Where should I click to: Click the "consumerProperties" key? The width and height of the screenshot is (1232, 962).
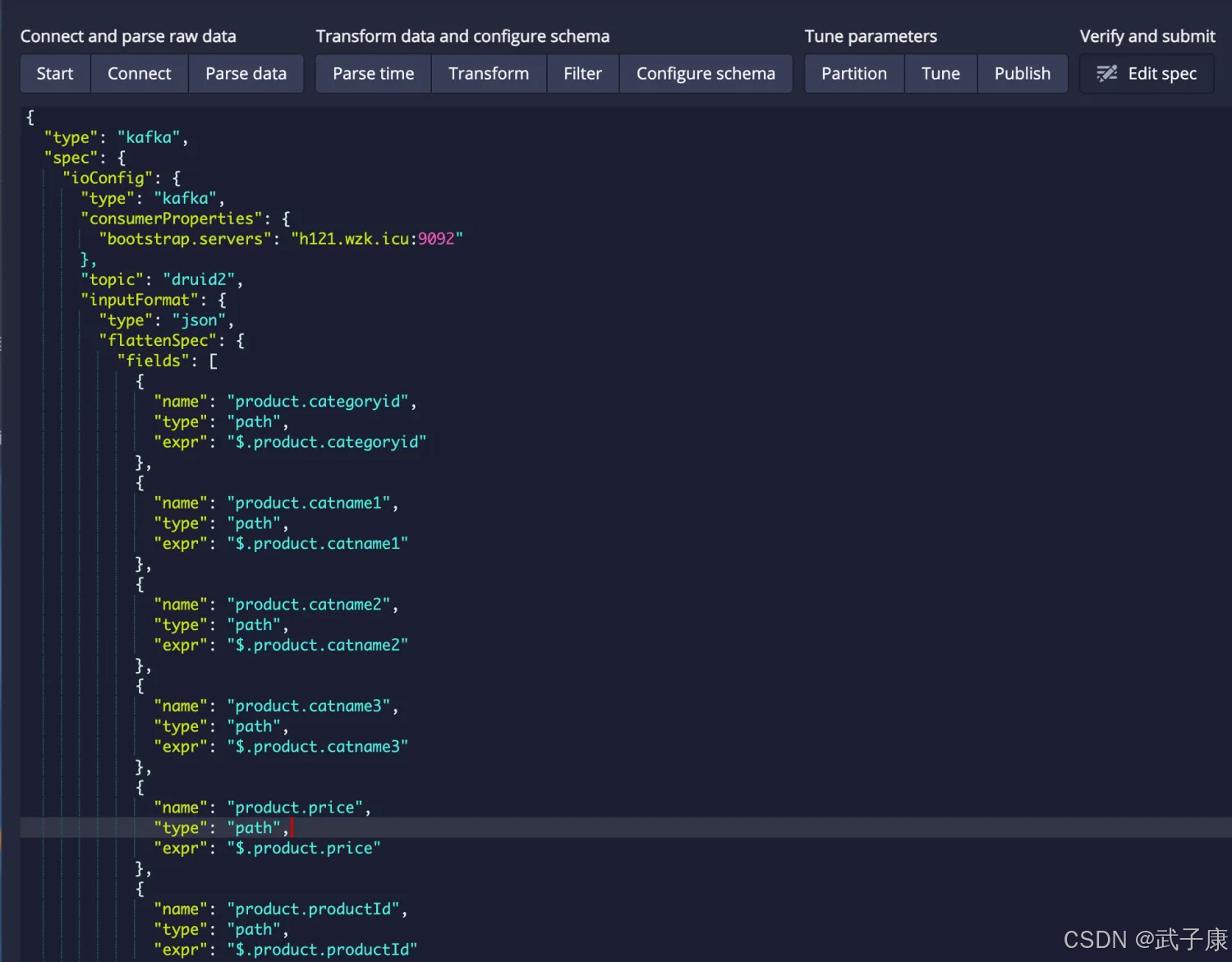(x=172, y=219)
